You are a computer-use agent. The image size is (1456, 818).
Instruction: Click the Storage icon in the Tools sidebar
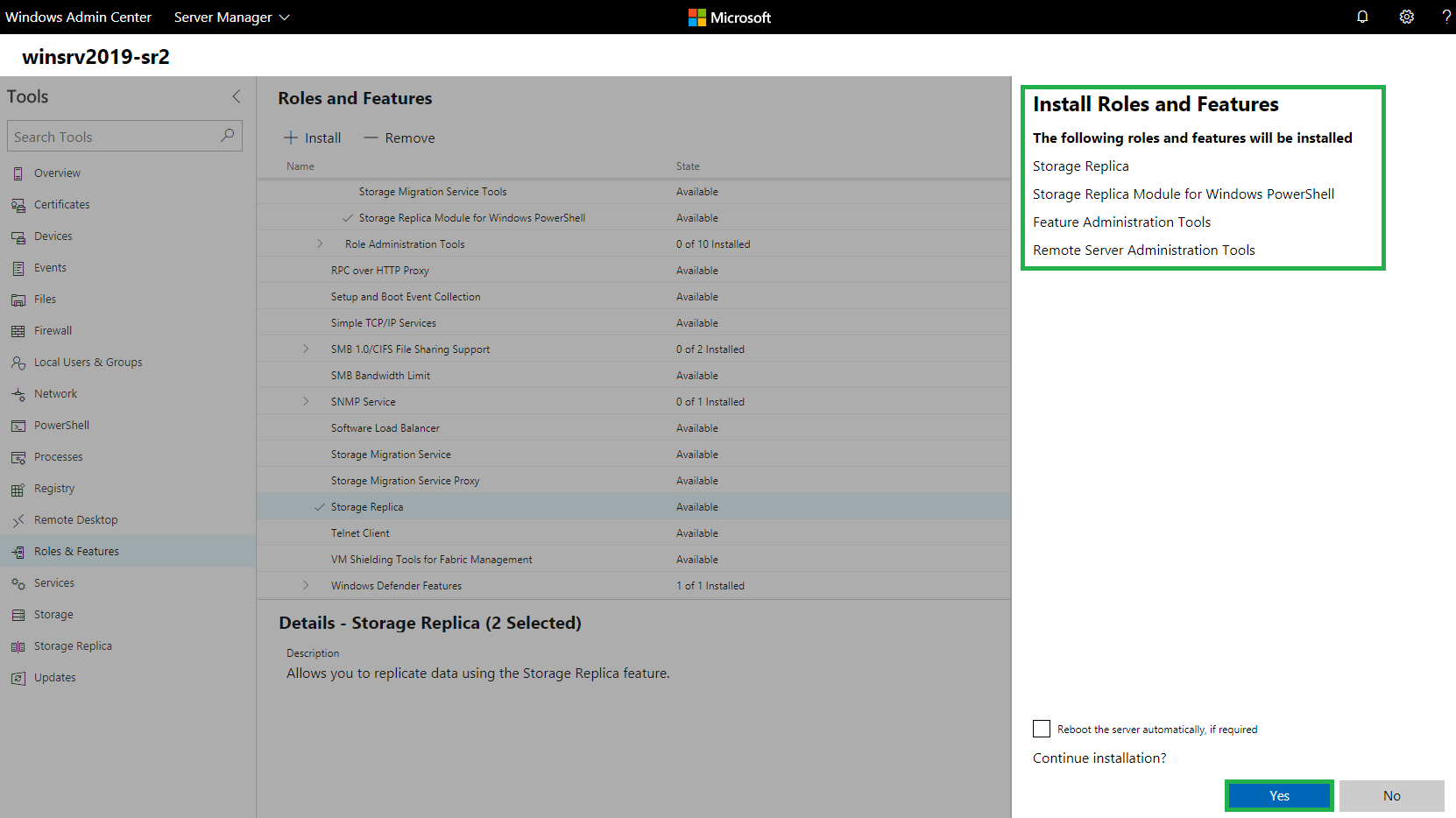[18, 615]
